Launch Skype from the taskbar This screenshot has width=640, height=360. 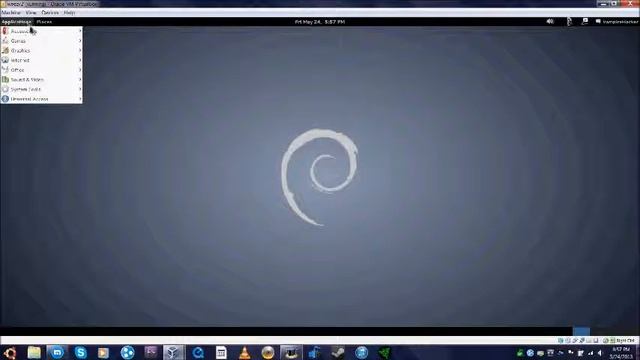coord(80,352)
